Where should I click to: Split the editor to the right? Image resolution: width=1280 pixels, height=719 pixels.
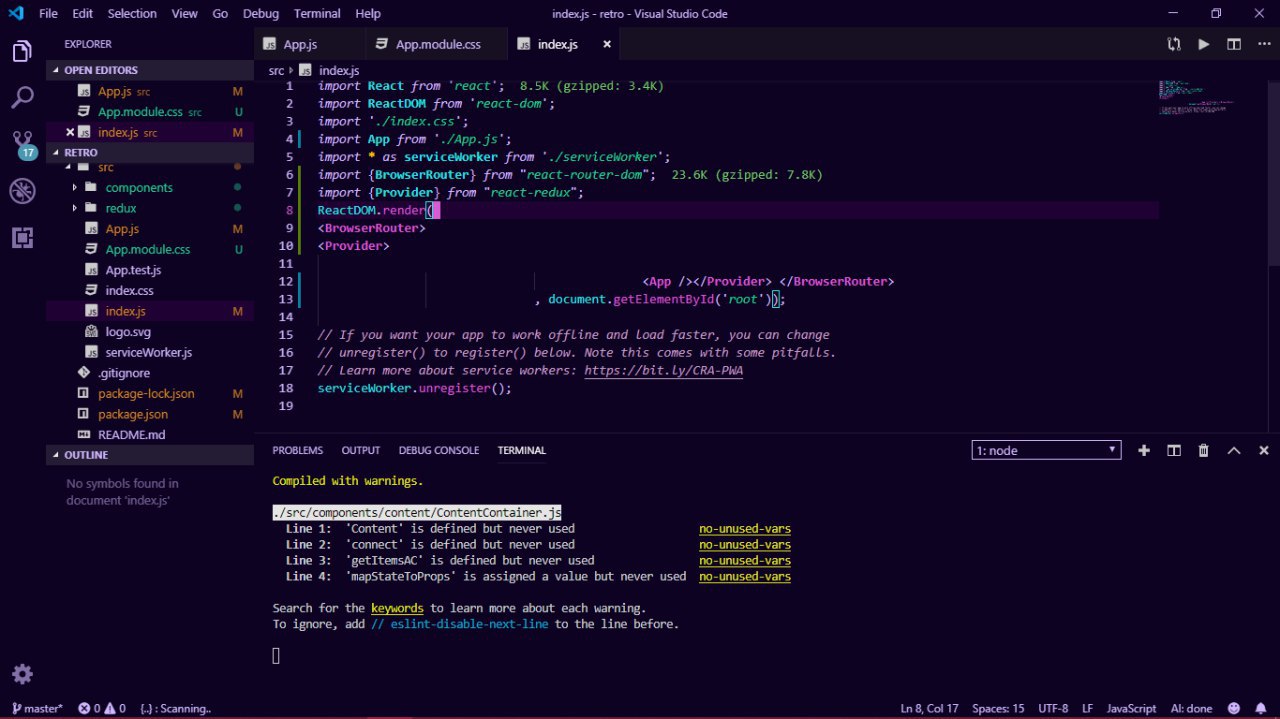click(x=1234, y=44)
